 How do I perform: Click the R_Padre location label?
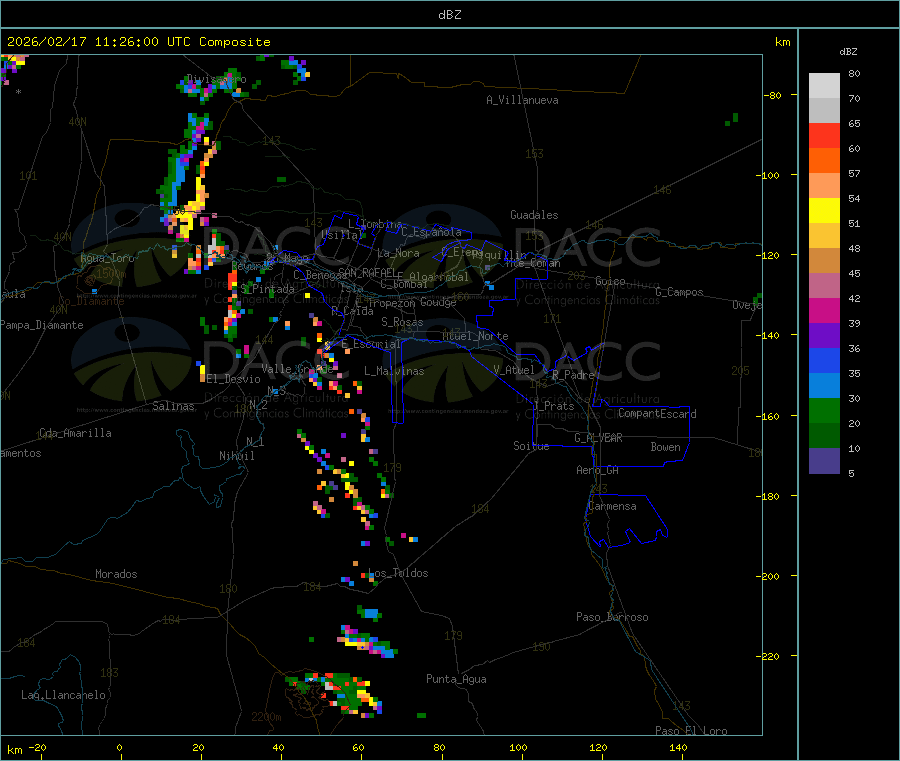(573, 375)
